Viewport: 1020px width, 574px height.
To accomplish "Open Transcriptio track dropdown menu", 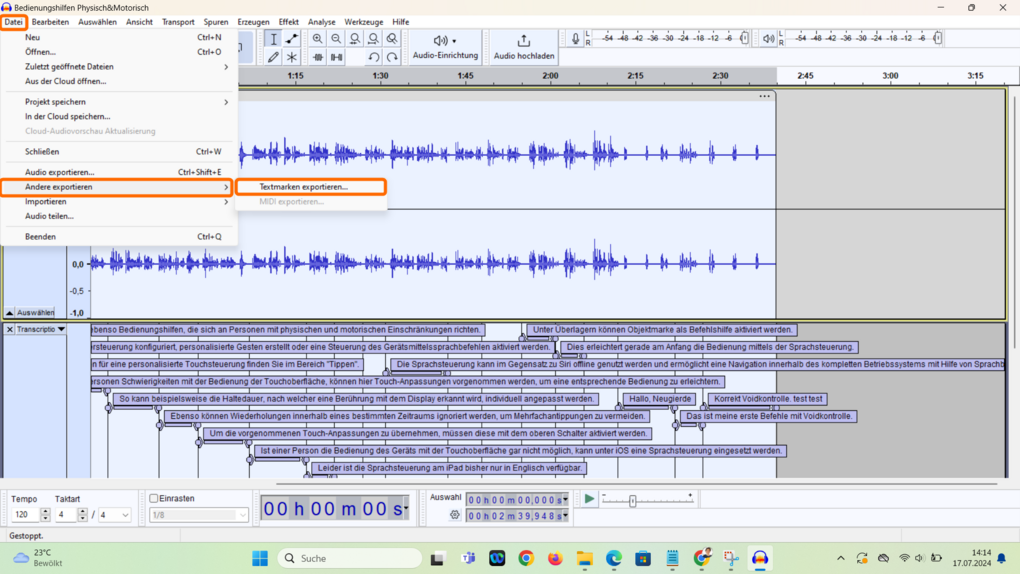I will (x=61, y=329).
